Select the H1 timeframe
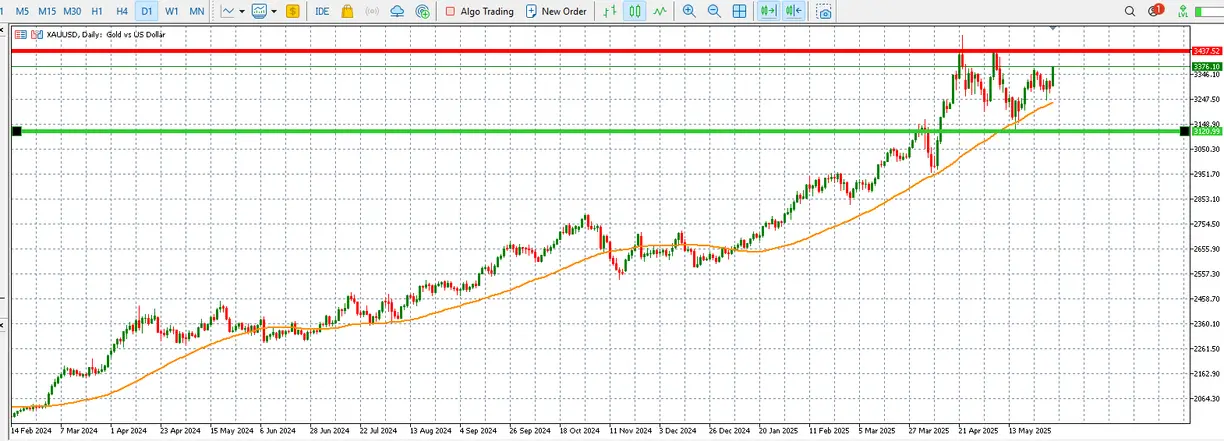This screenshot has width=1224, height=441. 97,11
